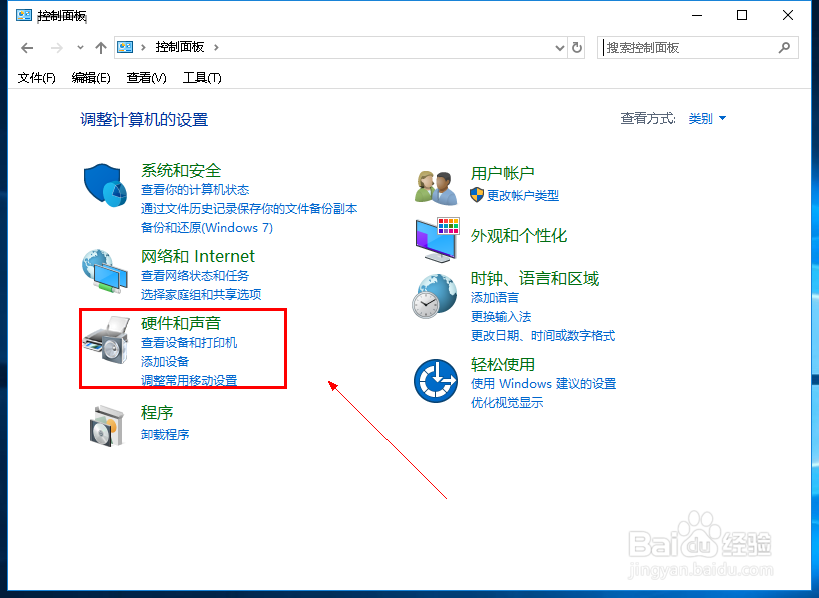Open 硬件和声音 via its printer icon
Image resolution: width=819 pixels, height=598 pixels.
(105, 340)
